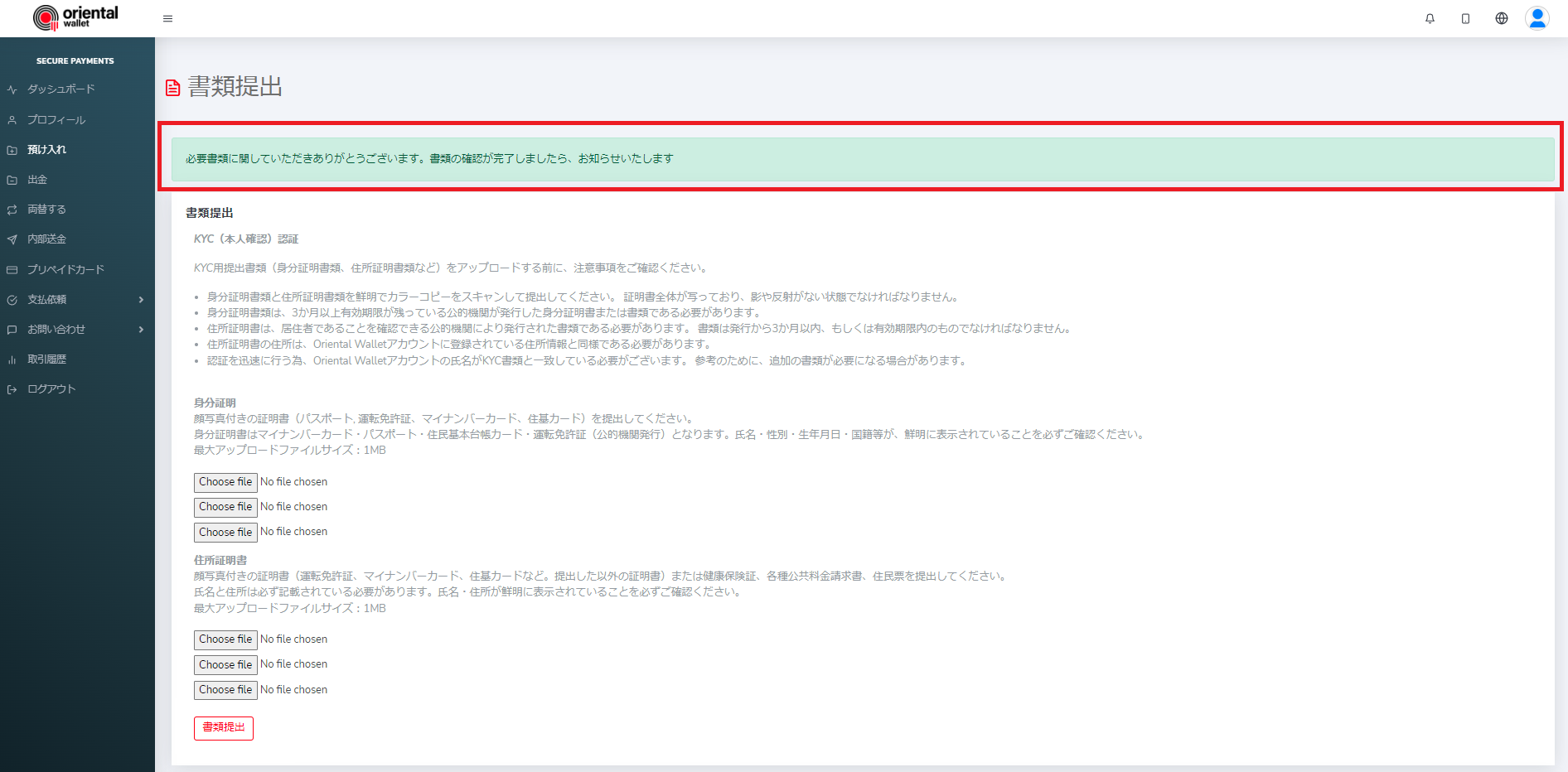The image size is (1568, 772).
Task: Click the 身分証明 section label
Action: point(215,403)
